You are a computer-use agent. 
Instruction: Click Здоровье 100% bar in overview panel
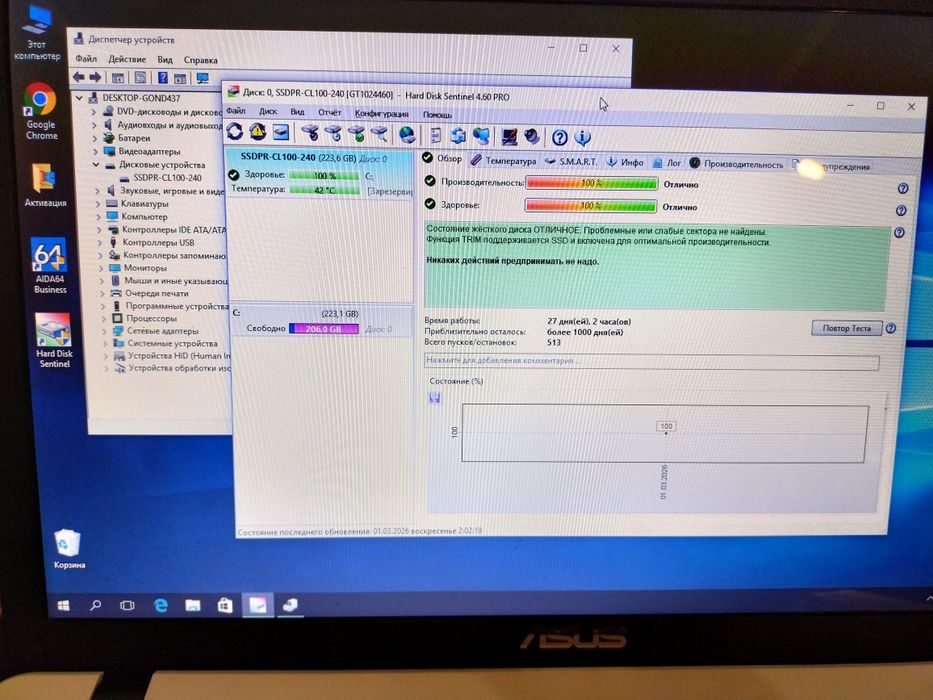click(590, 205)
